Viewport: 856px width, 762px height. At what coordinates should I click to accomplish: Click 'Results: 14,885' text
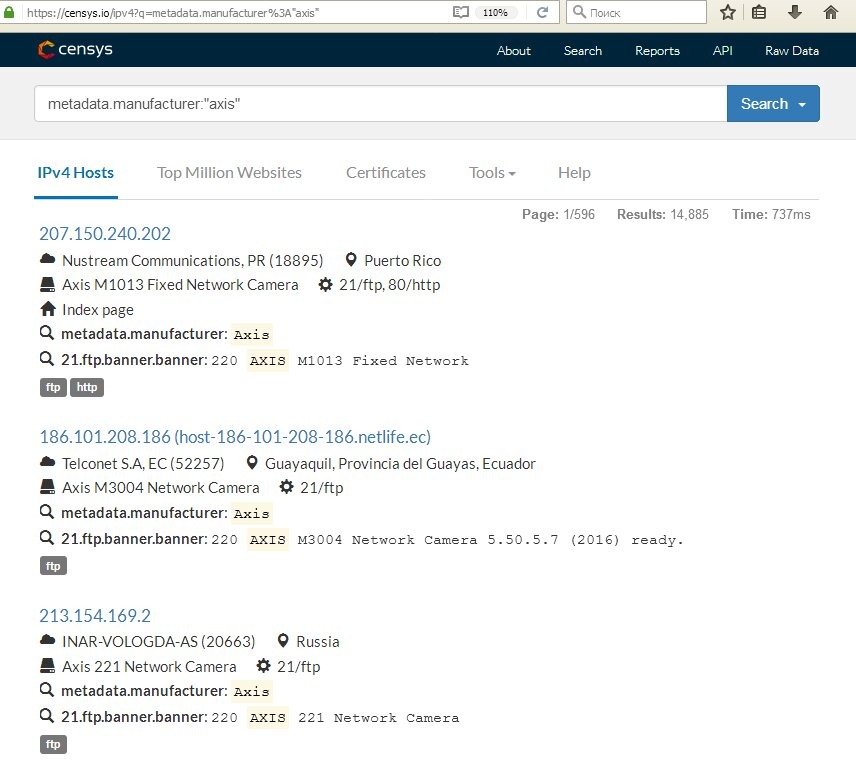[663, 215]
